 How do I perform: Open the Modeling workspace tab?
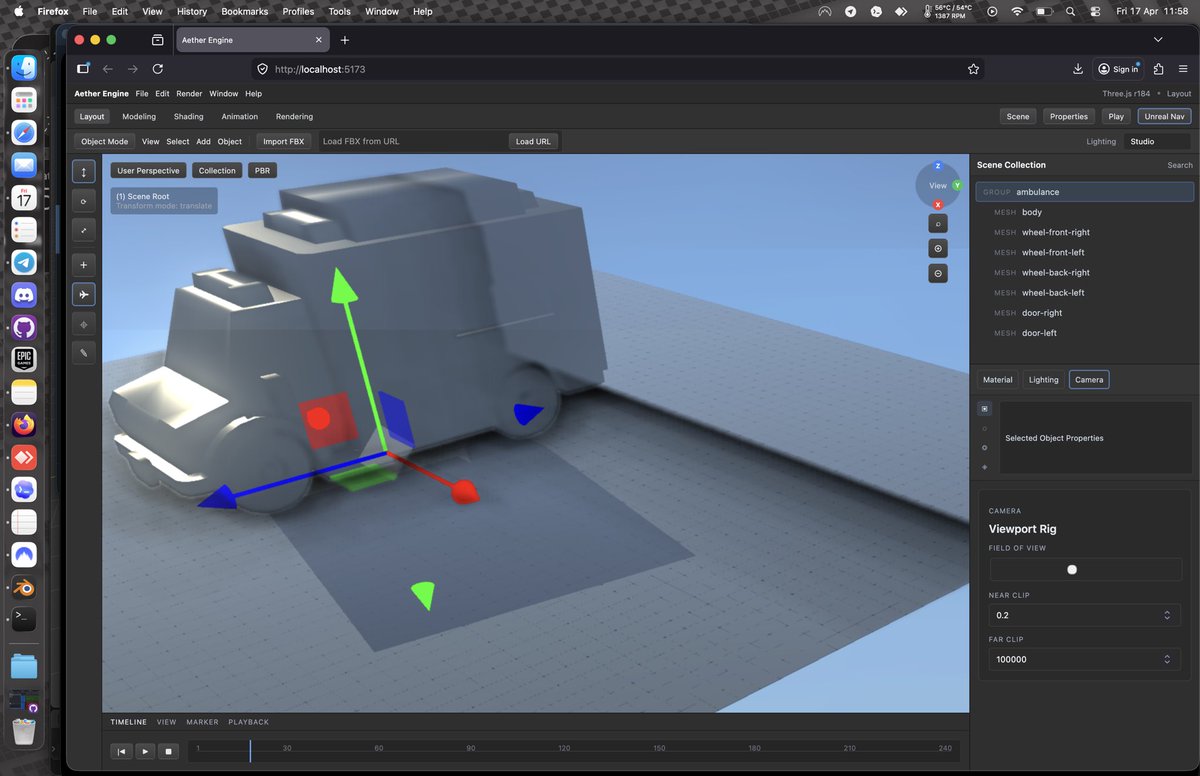[139, 116]
